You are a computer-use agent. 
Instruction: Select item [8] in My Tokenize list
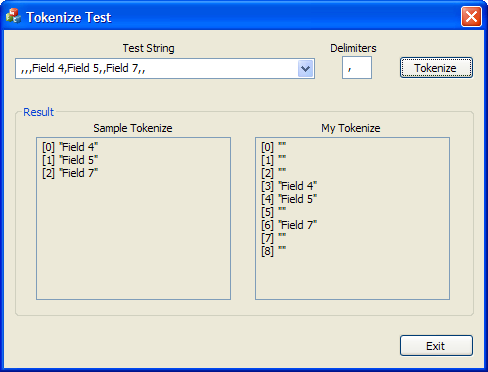(x=274, y=251)
